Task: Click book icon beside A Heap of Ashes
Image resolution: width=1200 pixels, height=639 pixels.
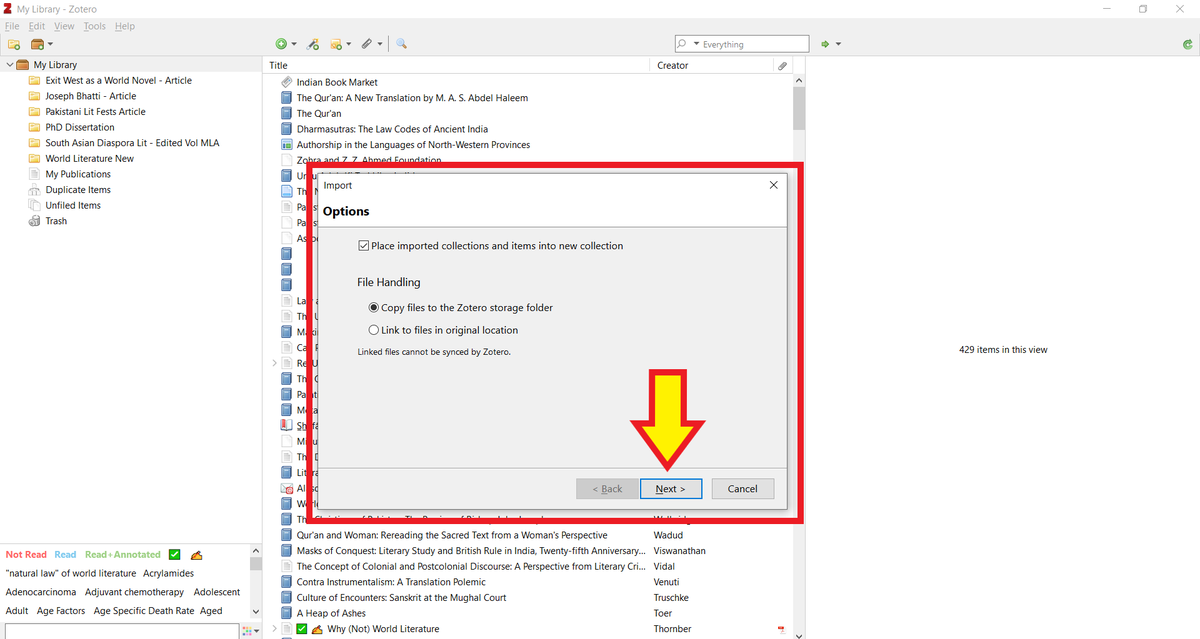Action: (287, 613)
